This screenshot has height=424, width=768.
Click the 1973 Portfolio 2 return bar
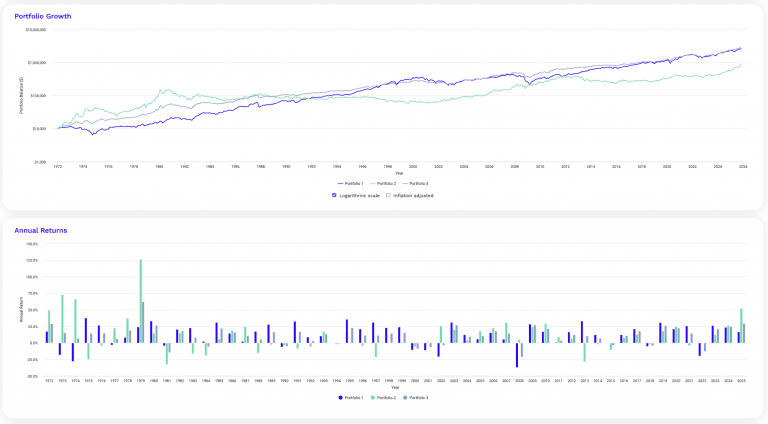pyautogui.click(x=62, y=319)
